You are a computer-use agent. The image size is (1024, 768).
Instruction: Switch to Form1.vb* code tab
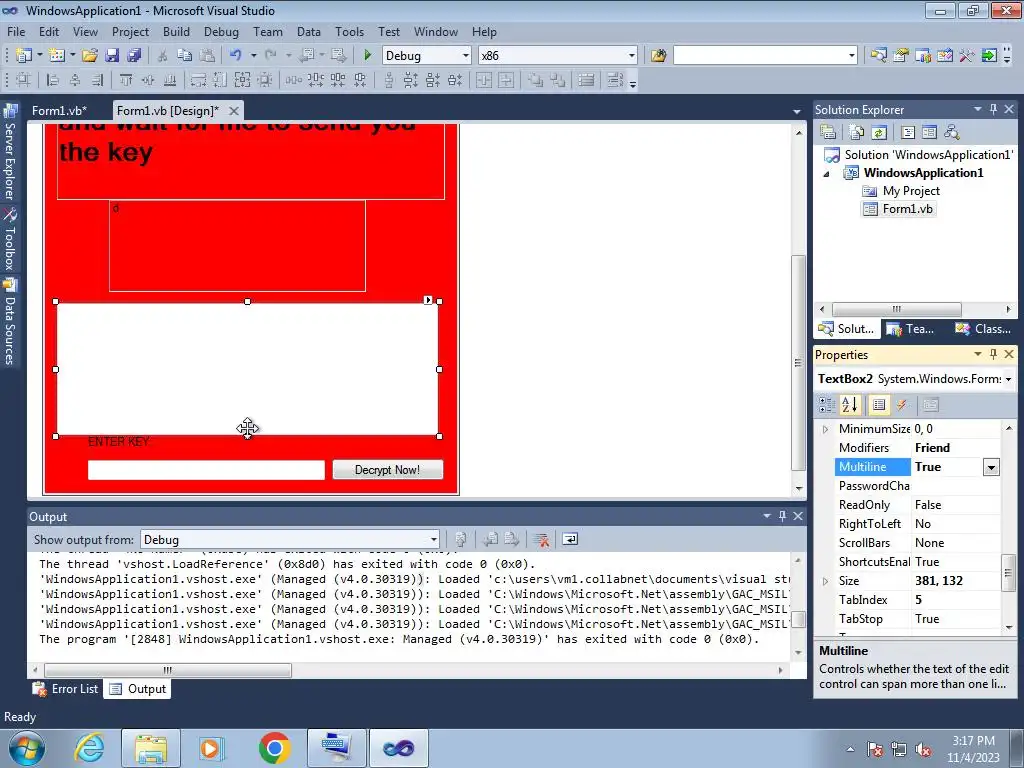click(x=59, y=110)
